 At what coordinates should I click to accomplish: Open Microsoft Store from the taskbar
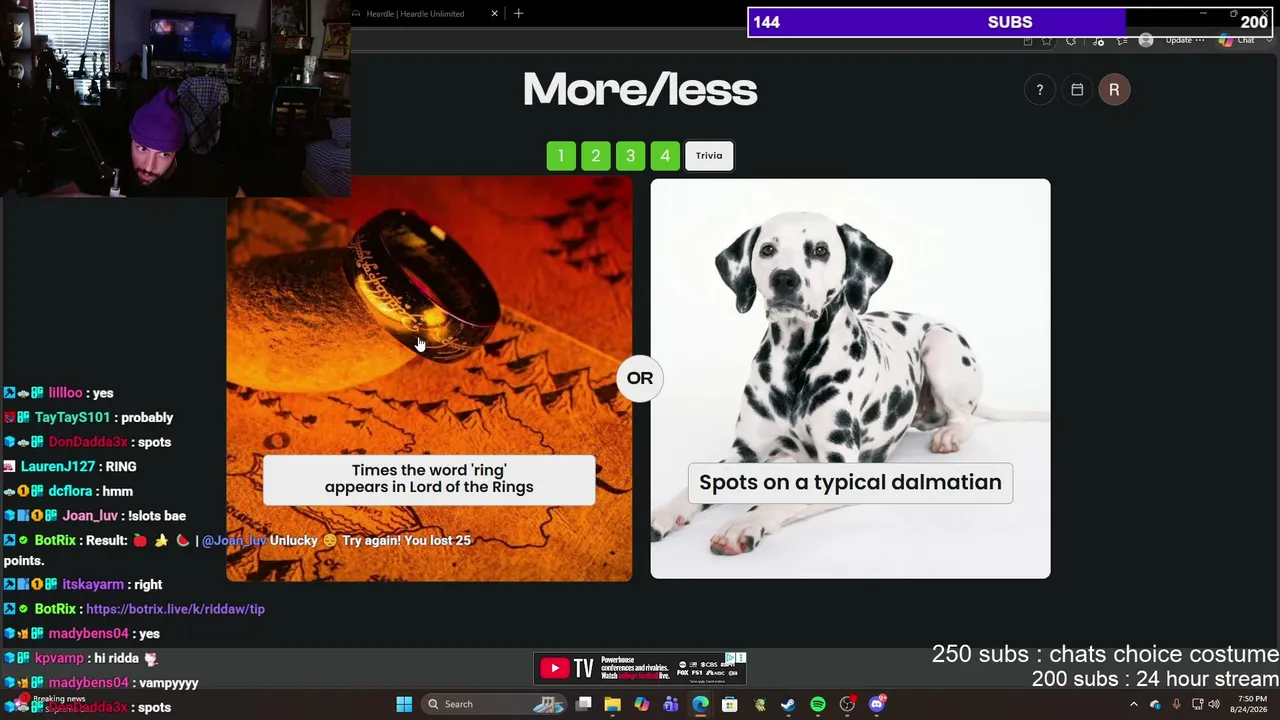coord(730,704)
